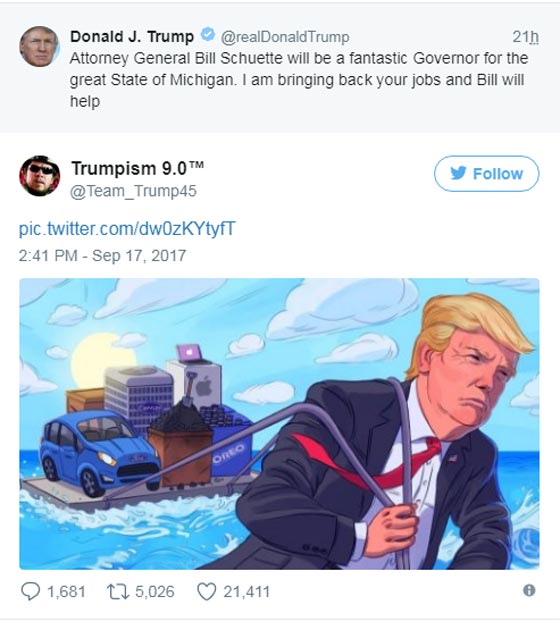Click the 5,026 retweet count

tap(155, 592)
